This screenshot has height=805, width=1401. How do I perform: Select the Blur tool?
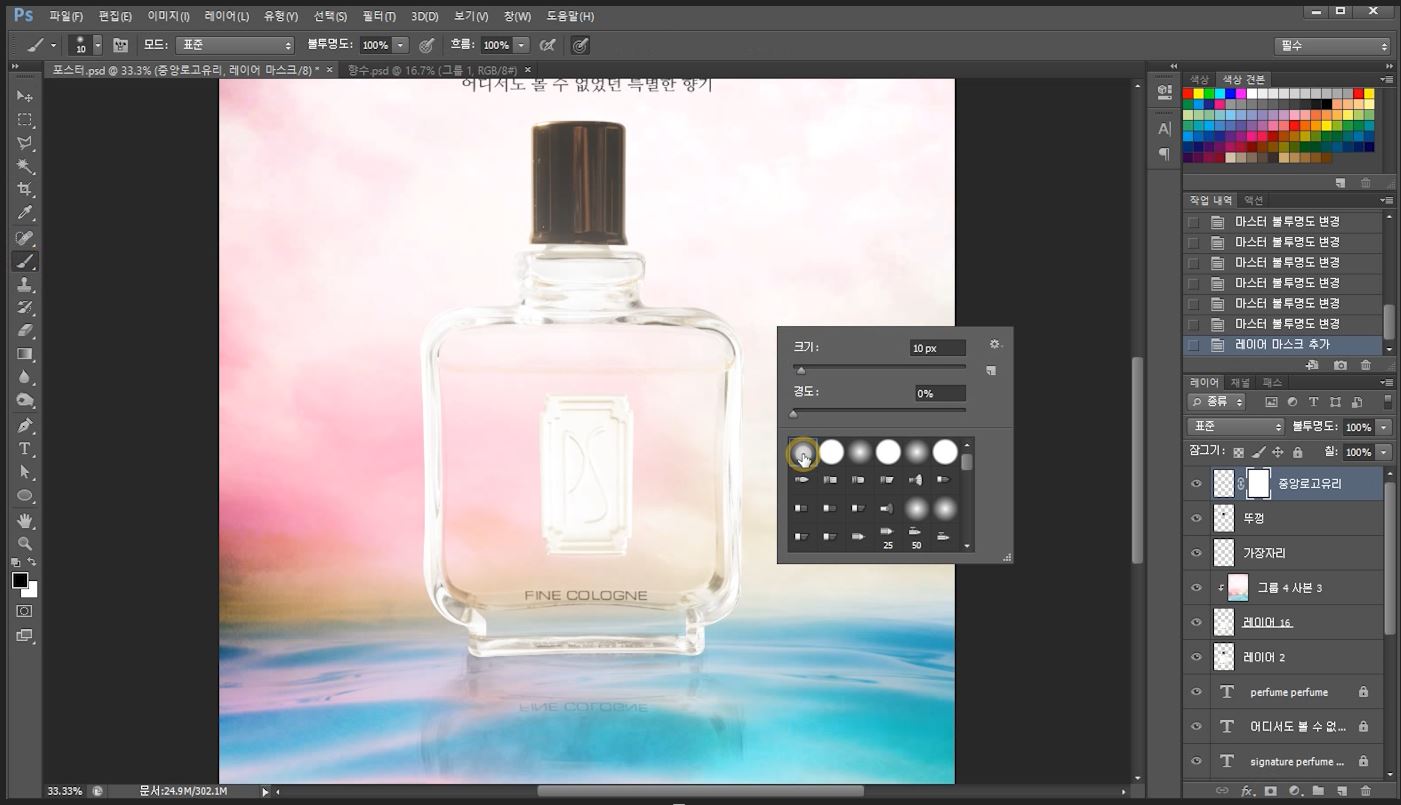tap(25, 378)
